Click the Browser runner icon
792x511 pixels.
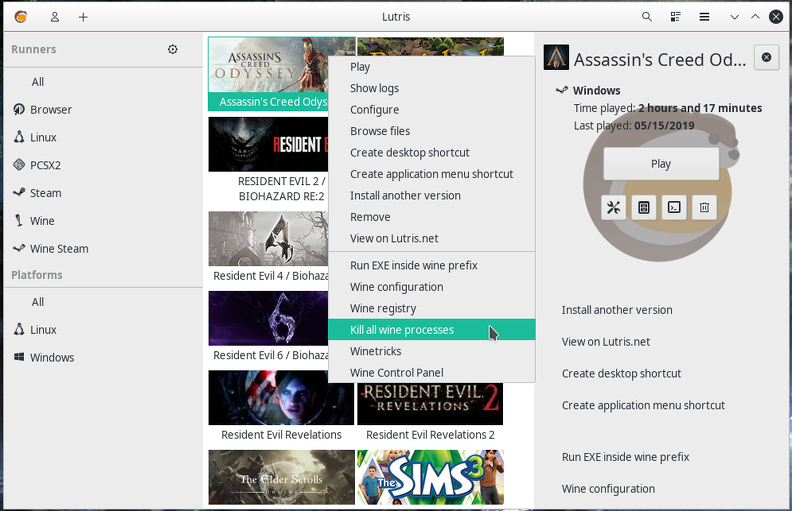click(19, 109)
